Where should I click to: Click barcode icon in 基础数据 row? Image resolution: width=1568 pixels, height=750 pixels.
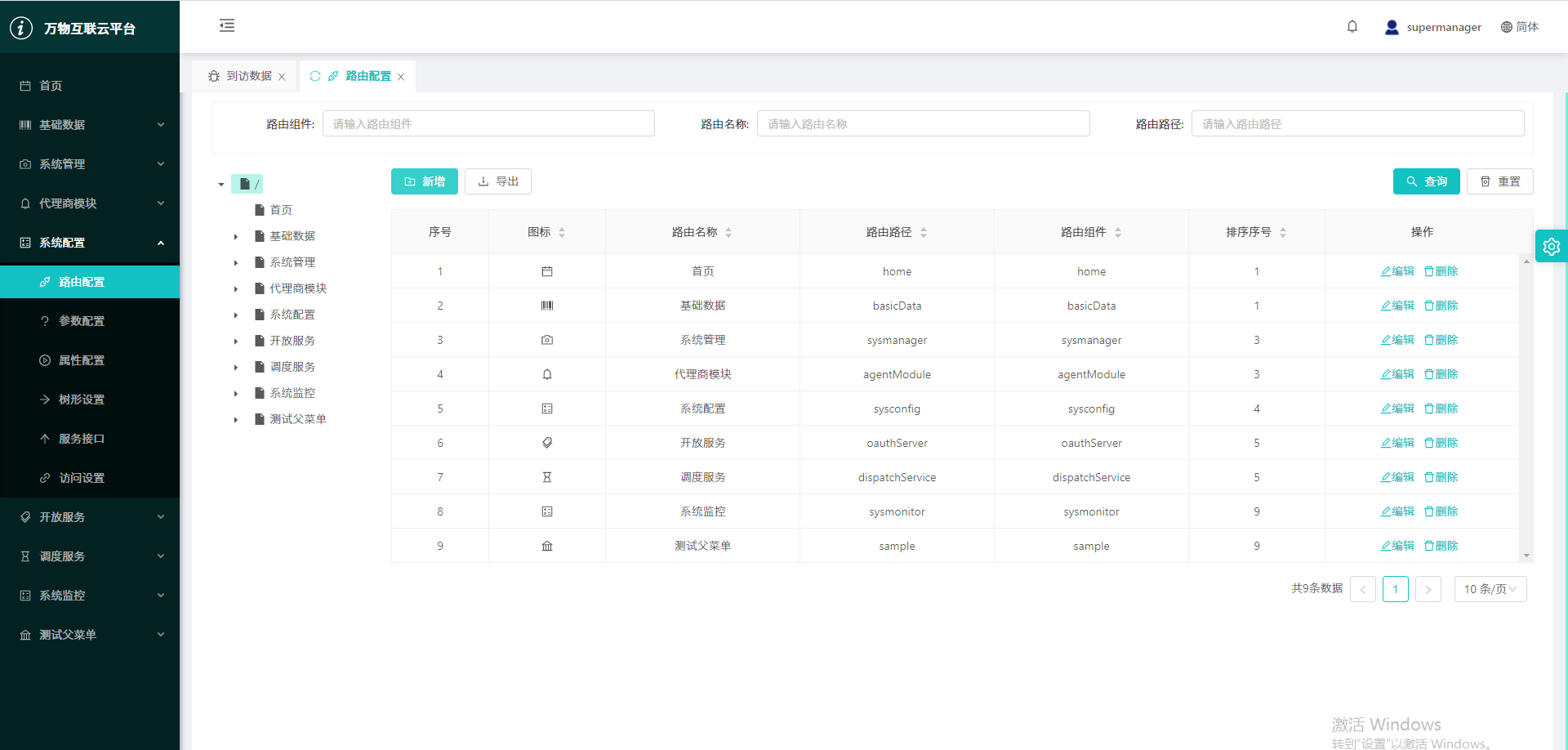(547, 306)
